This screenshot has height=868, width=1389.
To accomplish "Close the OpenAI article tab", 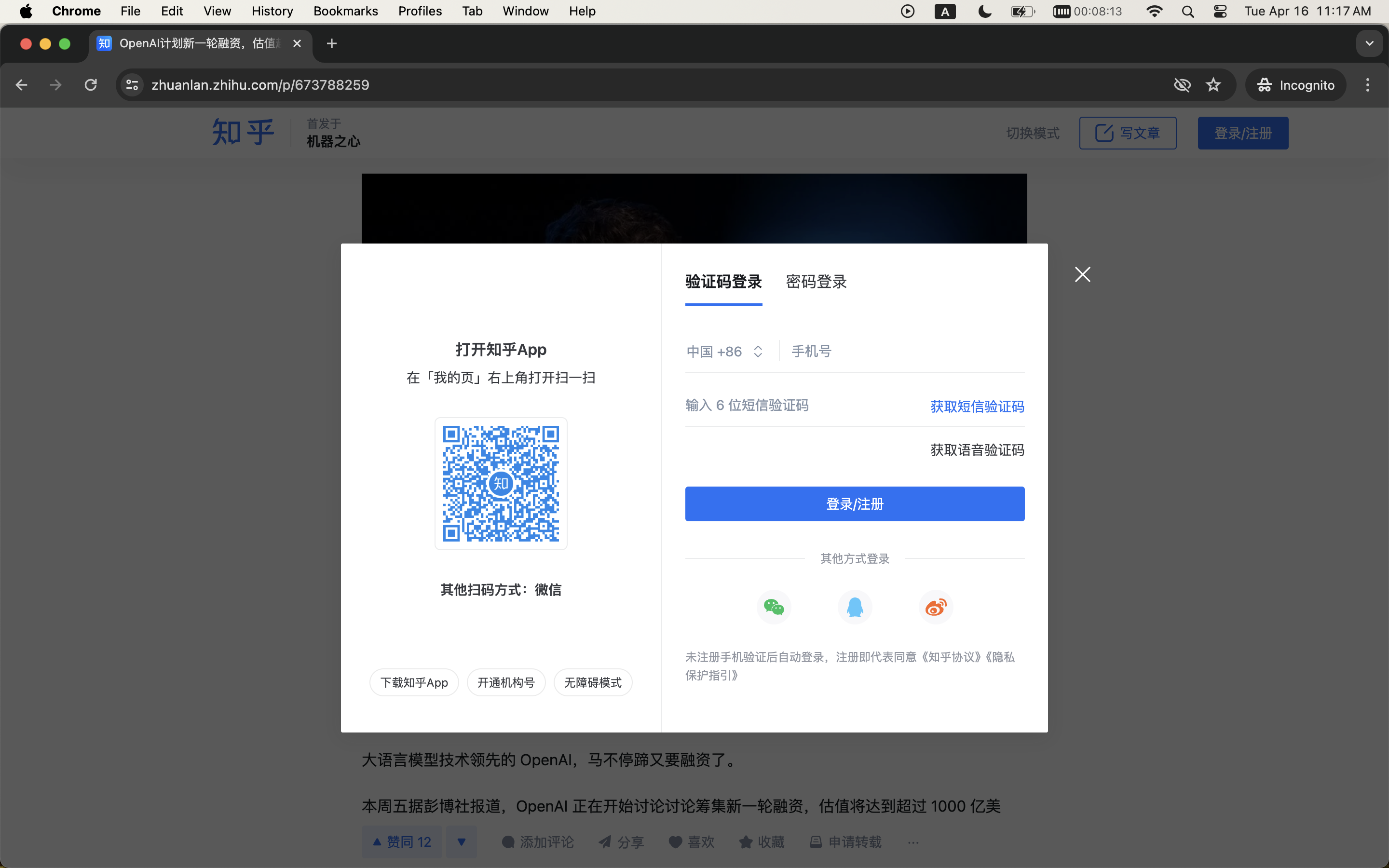I will click(x=297, y=43).
